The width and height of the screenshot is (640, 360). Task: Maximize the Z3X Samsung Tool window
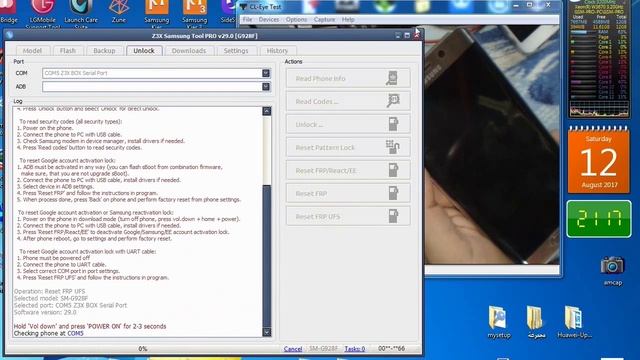point(407,36)
